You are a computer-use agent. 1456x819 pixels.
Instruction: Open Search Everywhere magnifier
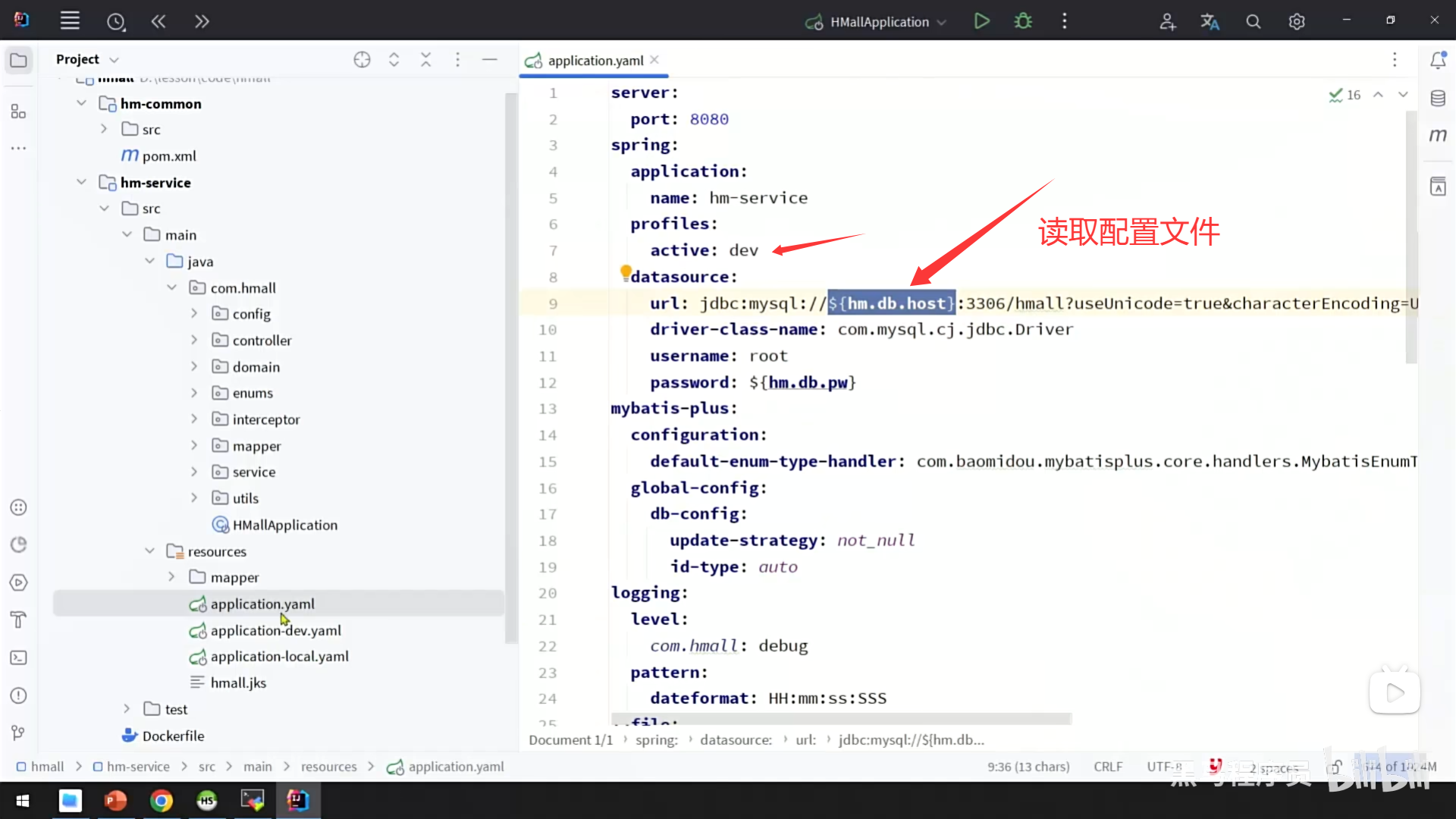tap(1254, 22)
